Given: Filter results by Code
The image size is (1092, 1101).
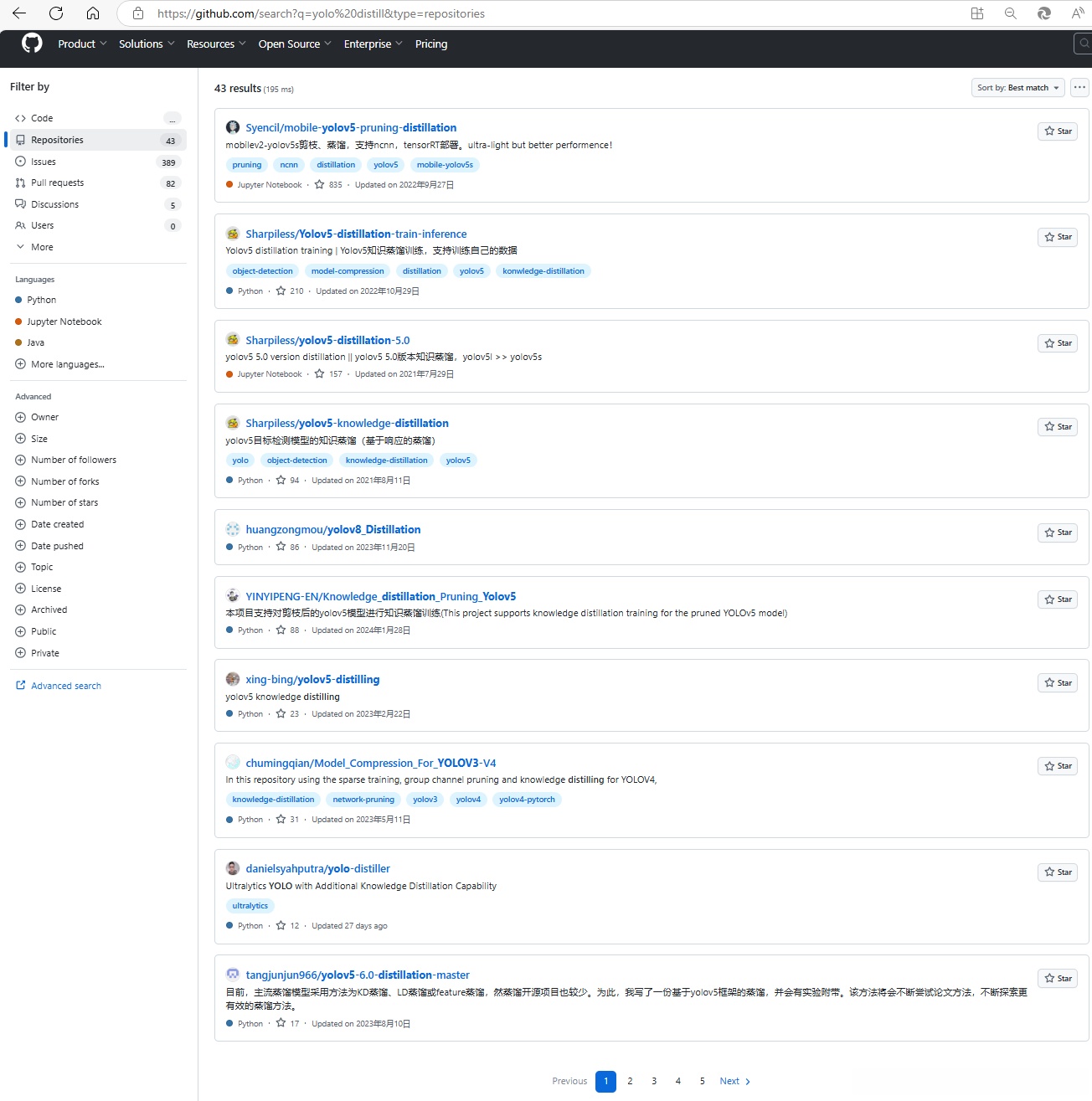Looking at the screenshot, I should pos(97,118).
